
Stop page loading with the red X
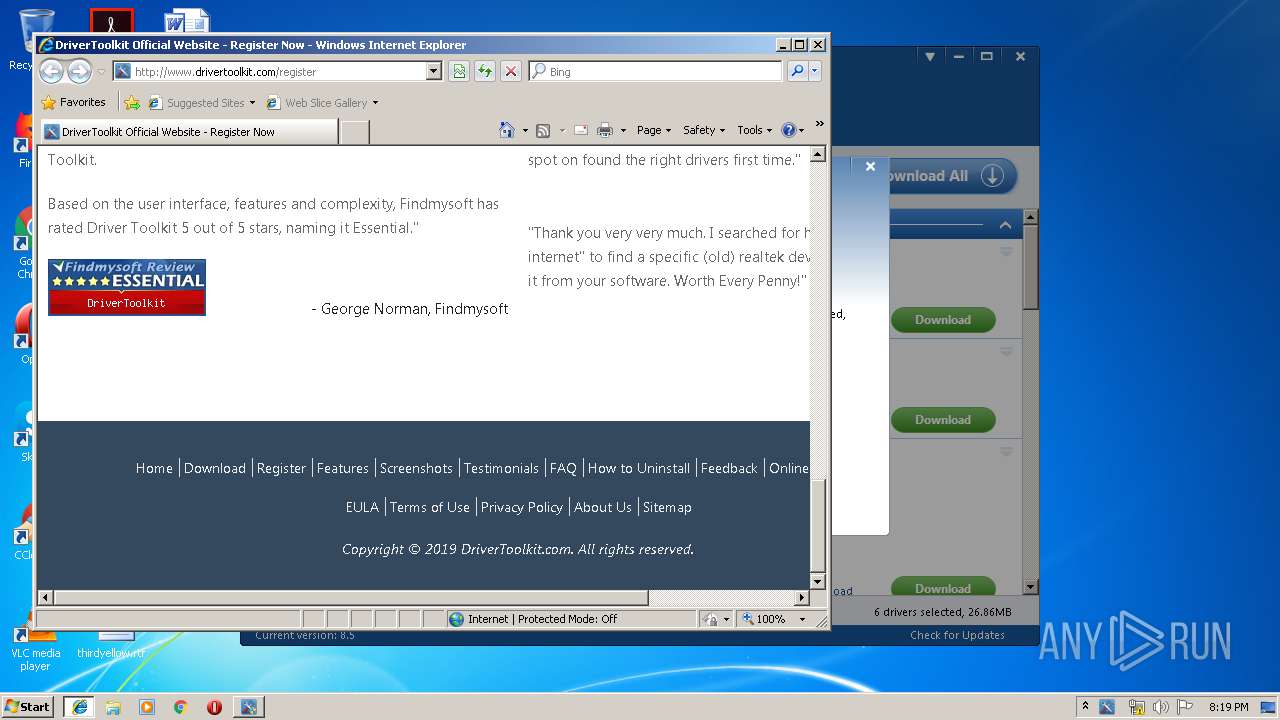[511, 71]
